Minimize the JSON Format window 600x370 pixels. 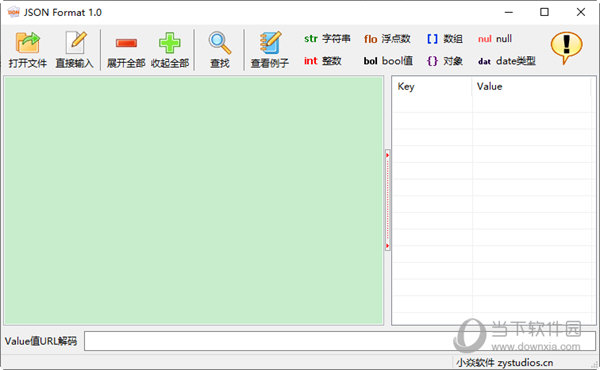(509, 12)
